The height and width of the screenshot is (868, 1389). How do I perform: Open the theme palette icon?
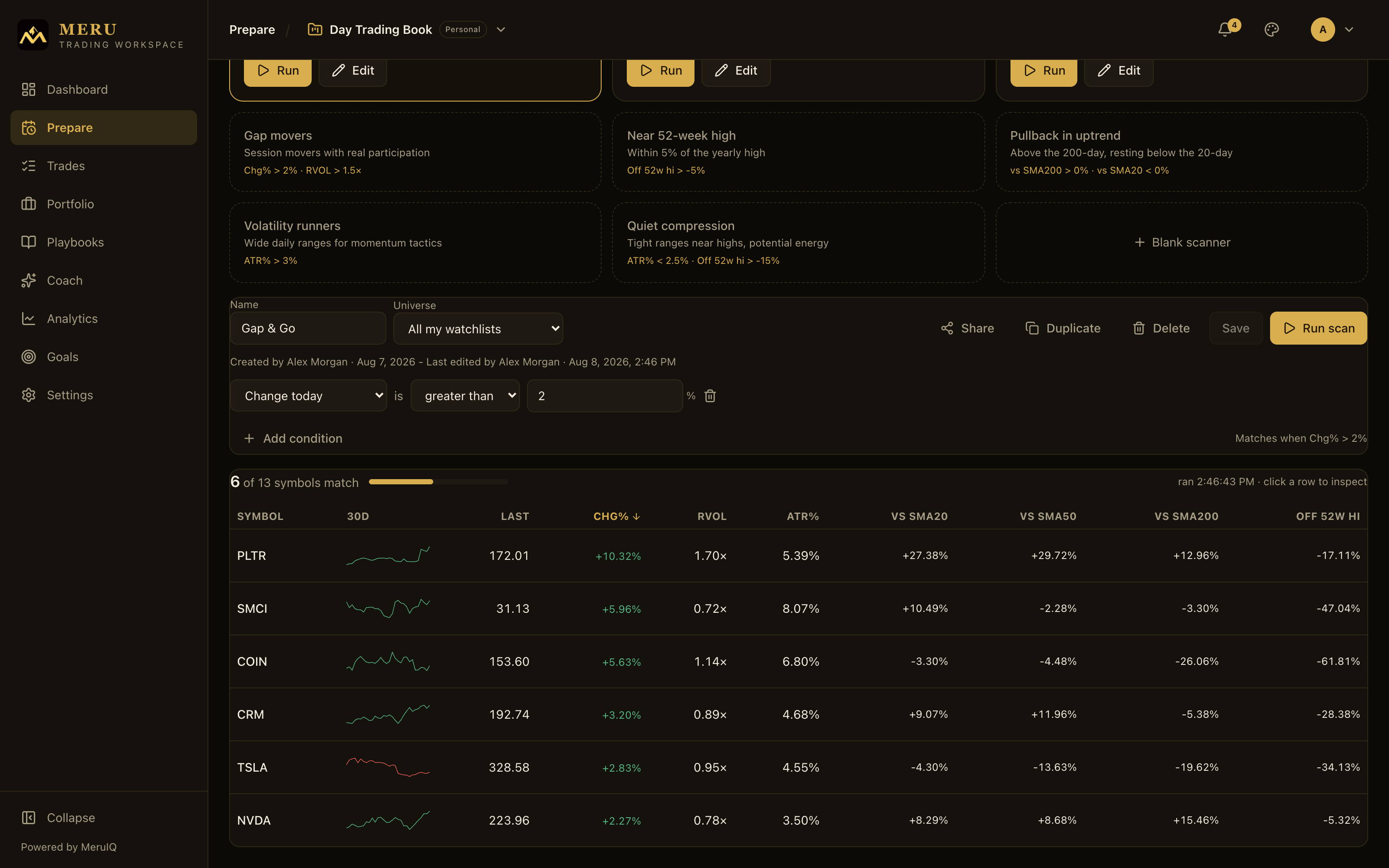(x=1271, y=29)
